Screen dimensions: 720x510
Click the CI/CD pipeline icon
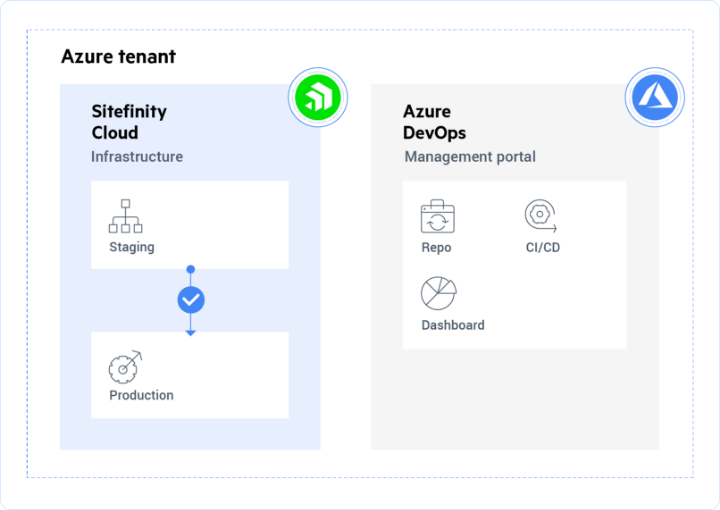tap(541, 216)
